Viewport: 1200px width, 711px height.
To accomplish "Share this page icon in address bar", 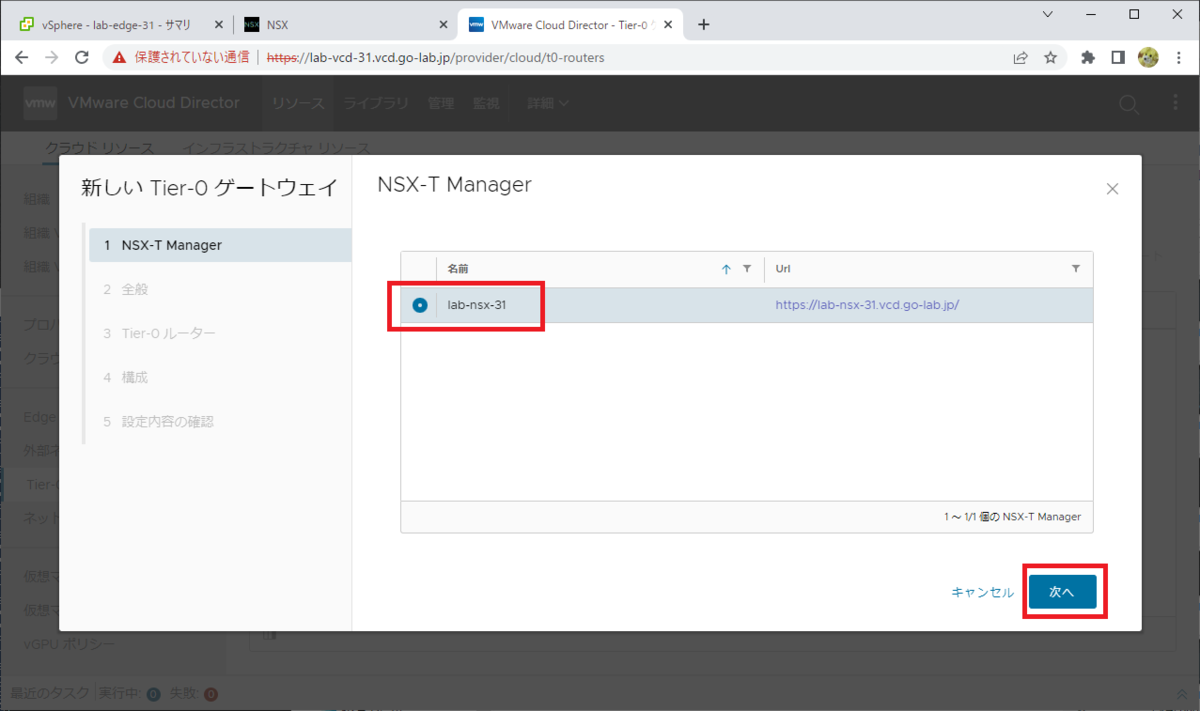I will point(1020,58).
